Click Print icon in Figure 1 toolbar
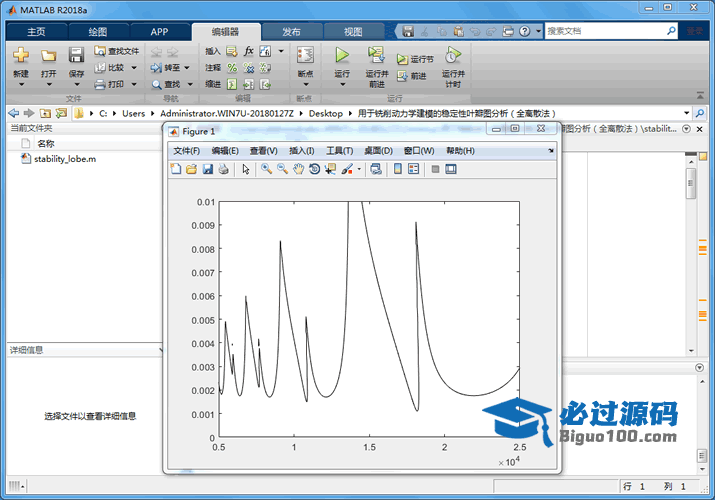 (223, 169)
